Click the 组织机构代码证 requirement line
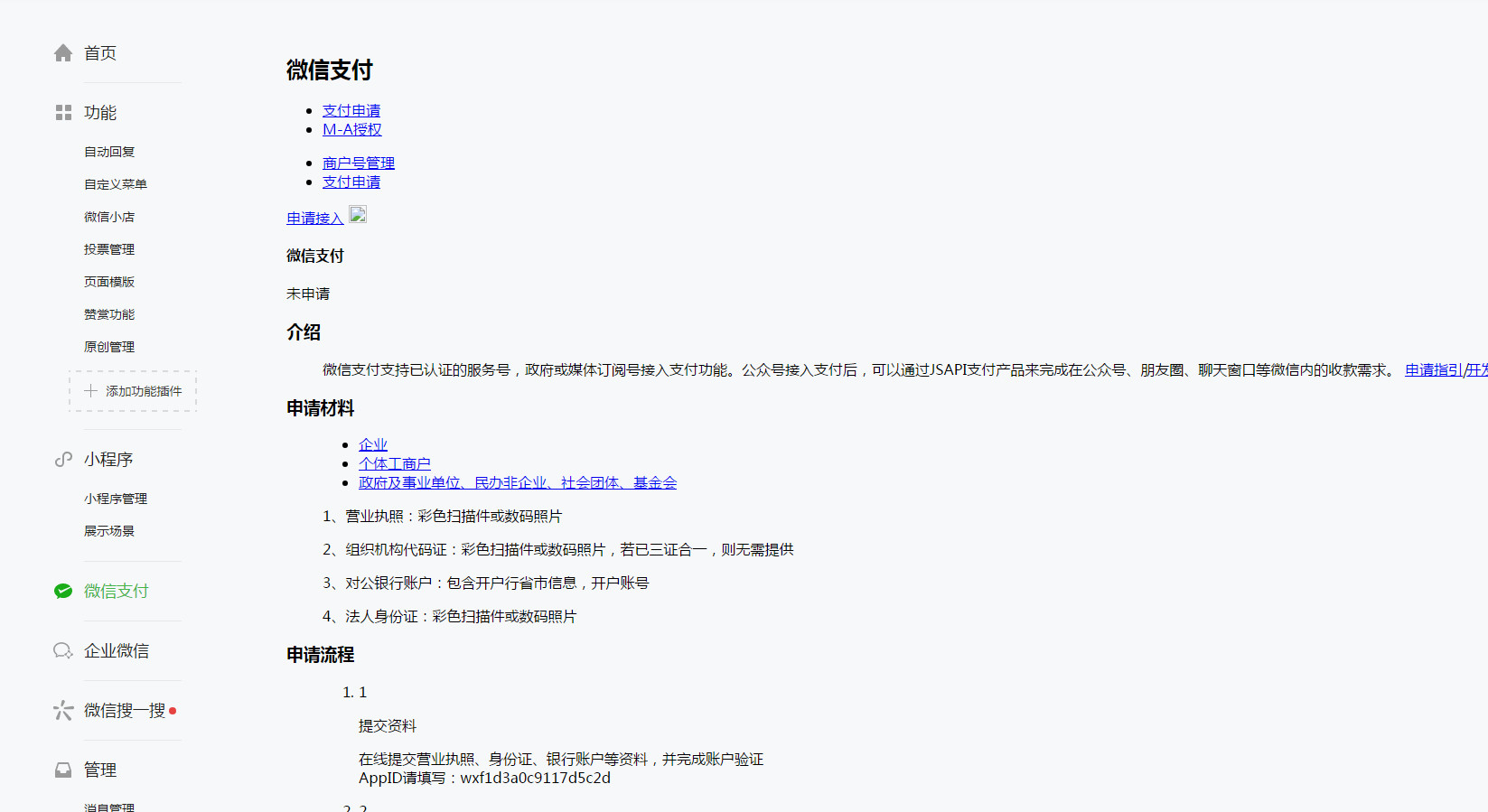 558,549
